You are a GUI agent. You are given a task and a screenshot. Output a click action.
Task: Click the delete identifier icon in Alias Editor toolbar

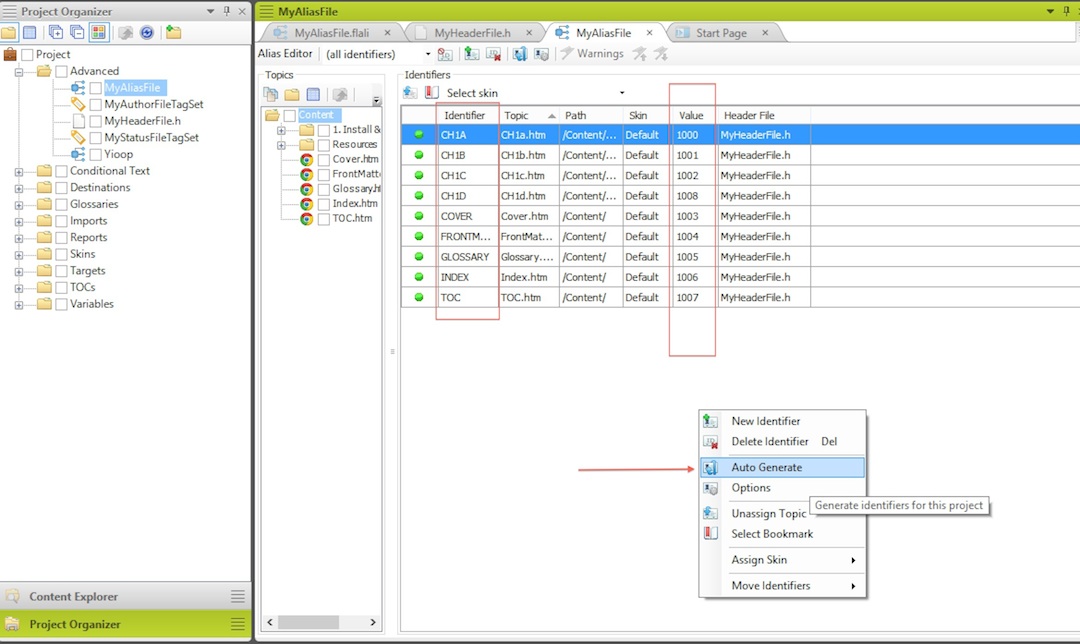click(x=492, y=53)
